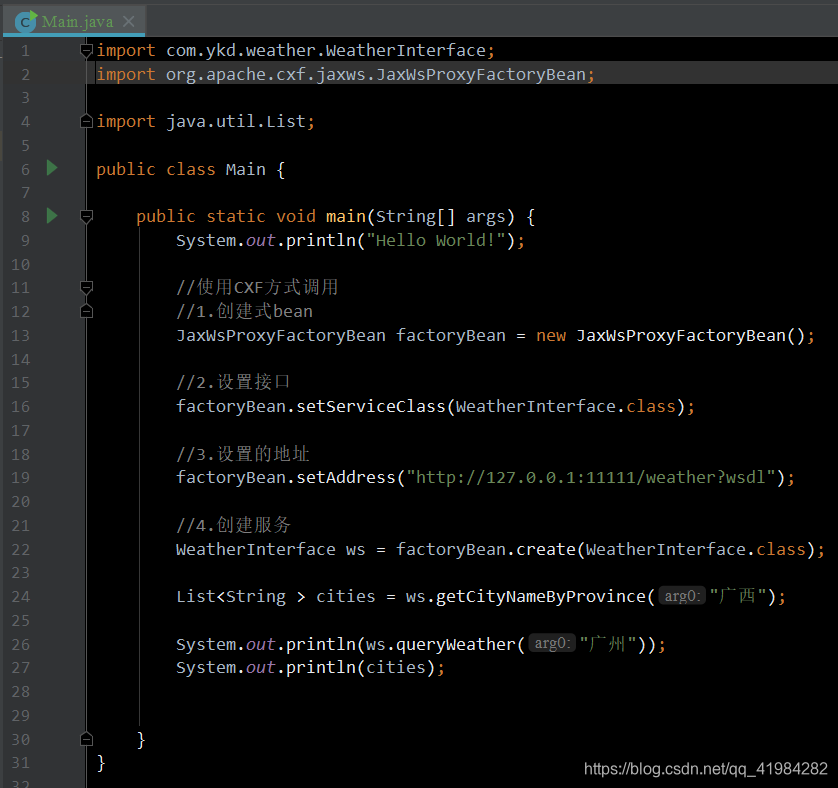
Task: Click the "广西" string argument
Action: tap(738, 596)
